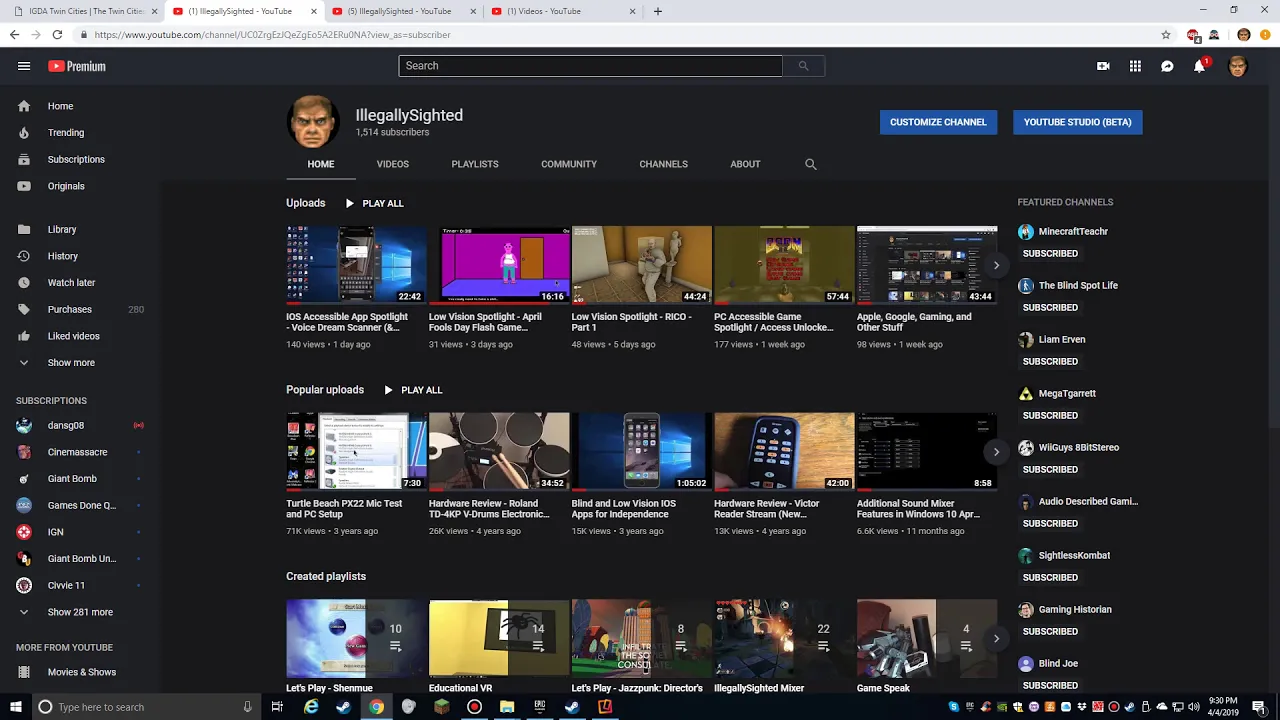Open the create video camera icon
Viewport: 1280px width, 720px height.
(1103, 66)
